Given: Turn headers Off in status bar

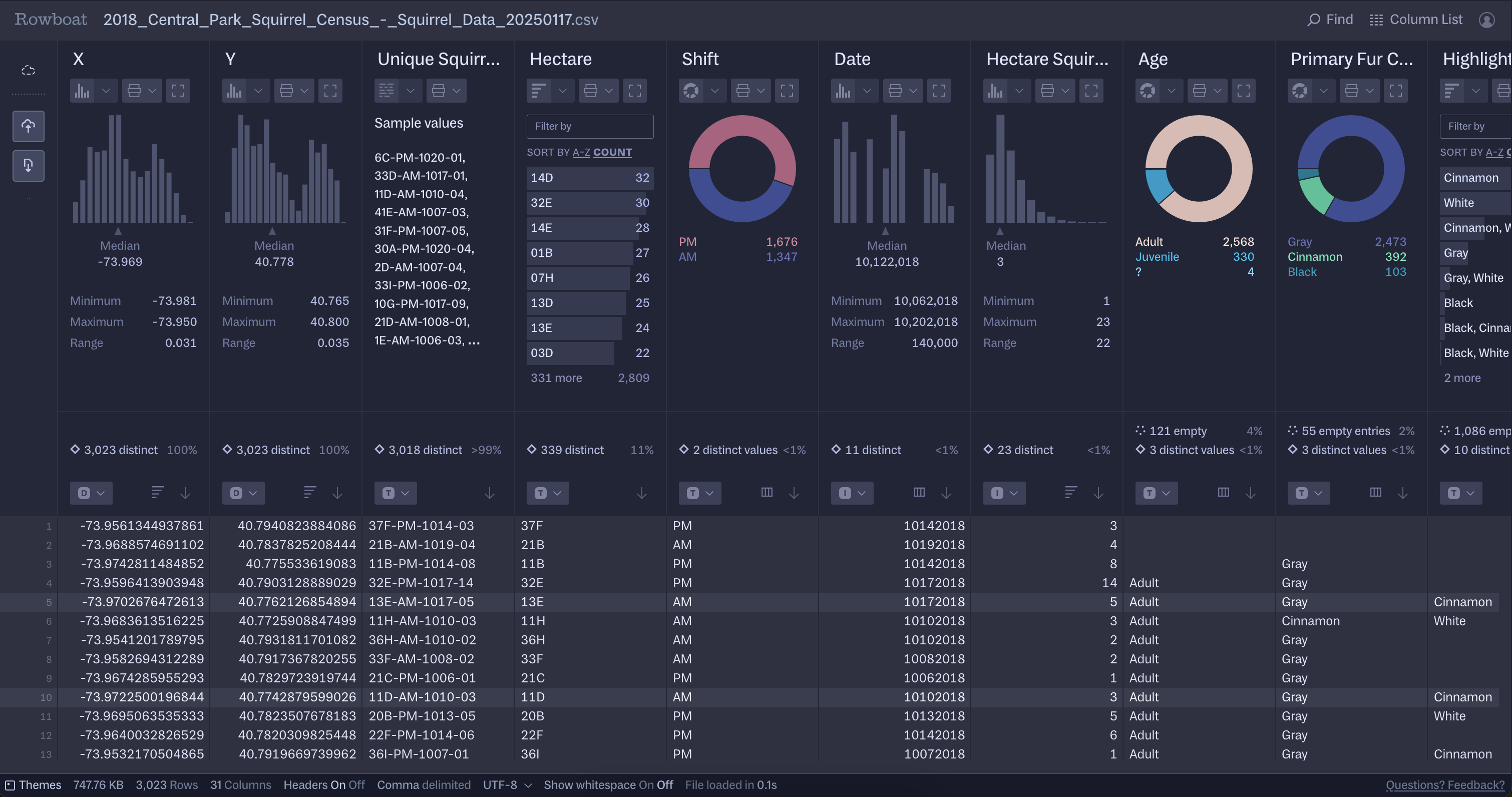Looking at the screenshot, I should click(357, 784).
